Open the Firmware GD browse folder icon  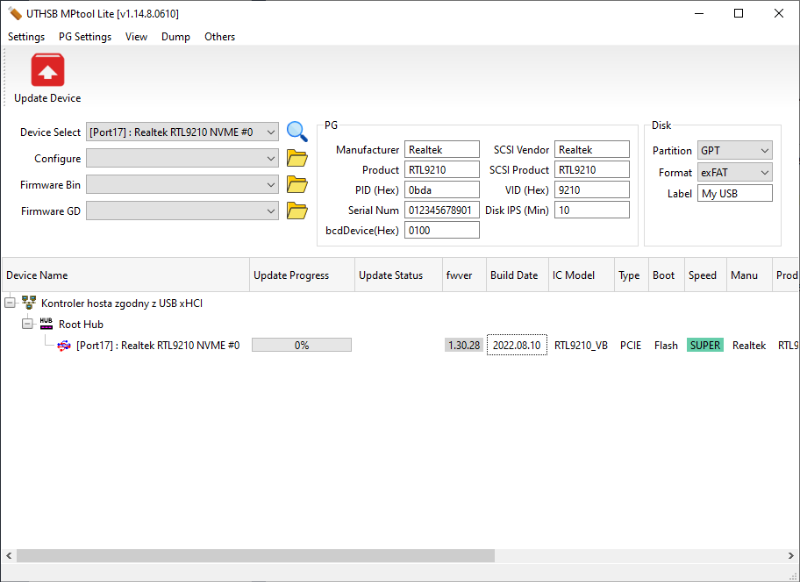[x=297, y=210]
